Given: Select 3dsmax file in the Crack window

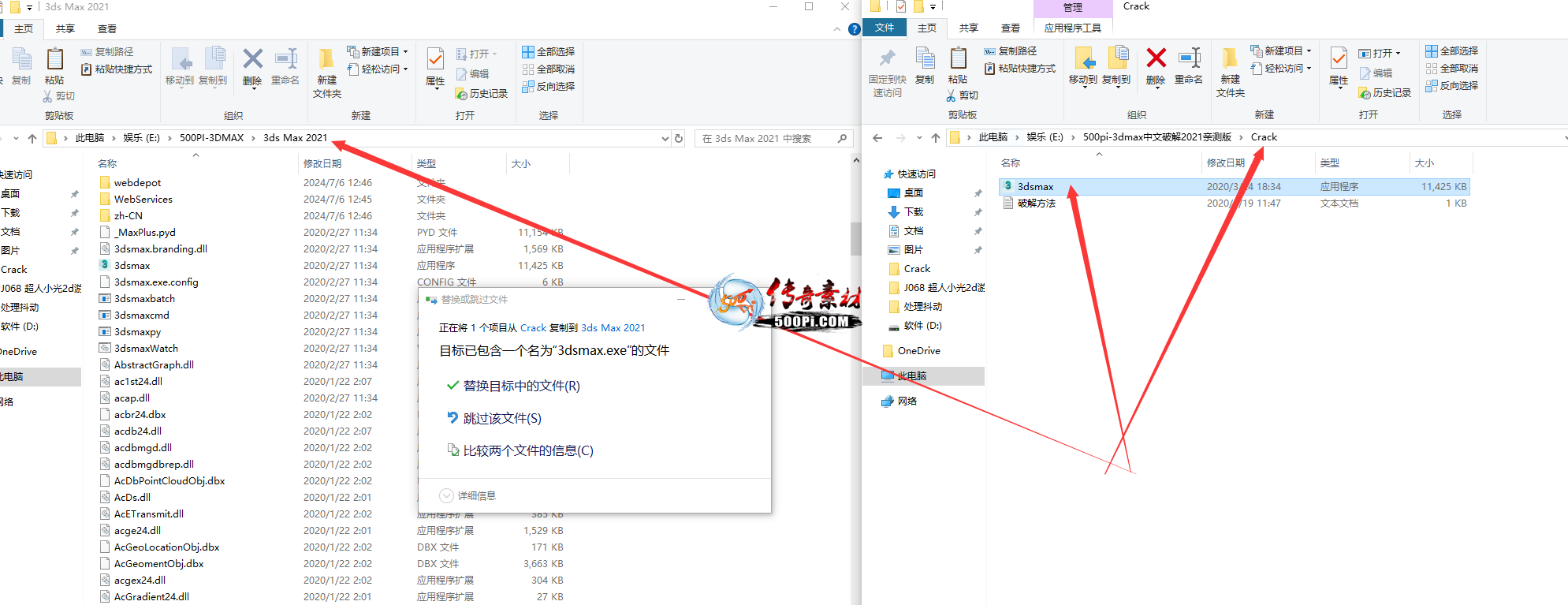Looking at the screenshot, I should [1234, 187].
